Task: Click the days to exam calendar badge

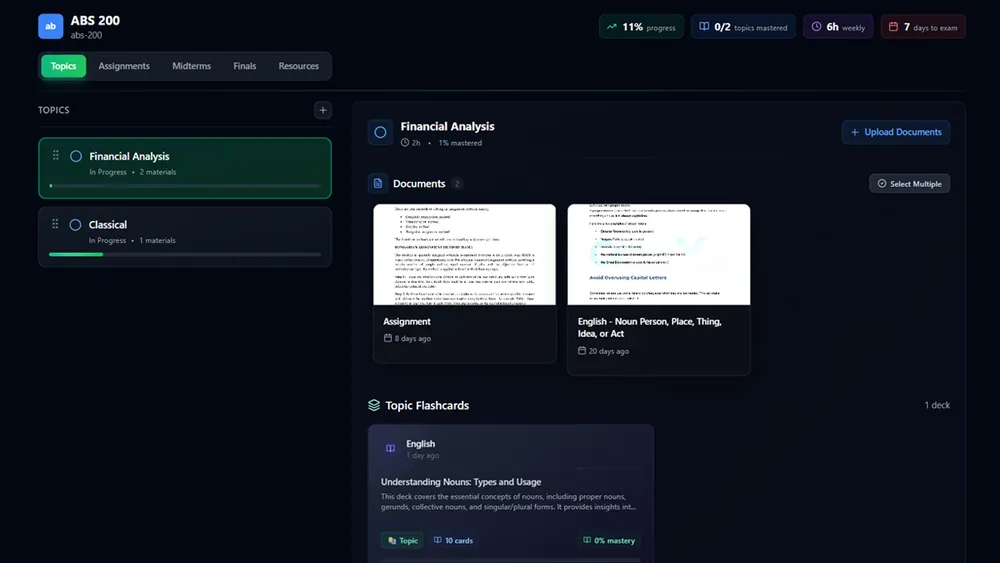Action: point(922,27)
